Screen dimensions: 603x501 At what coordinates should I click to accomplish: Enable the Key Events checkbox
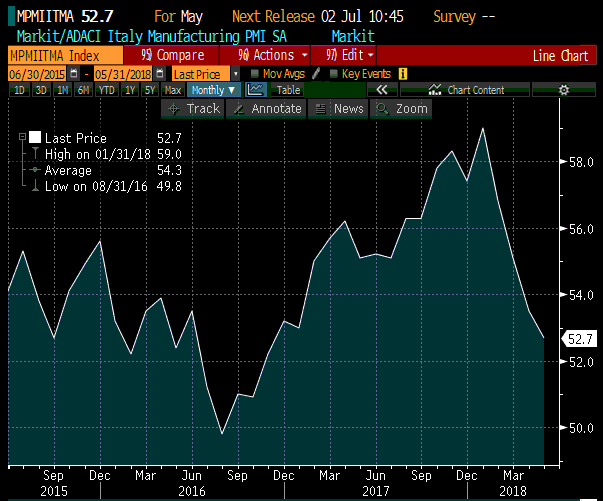click(333, 73)
